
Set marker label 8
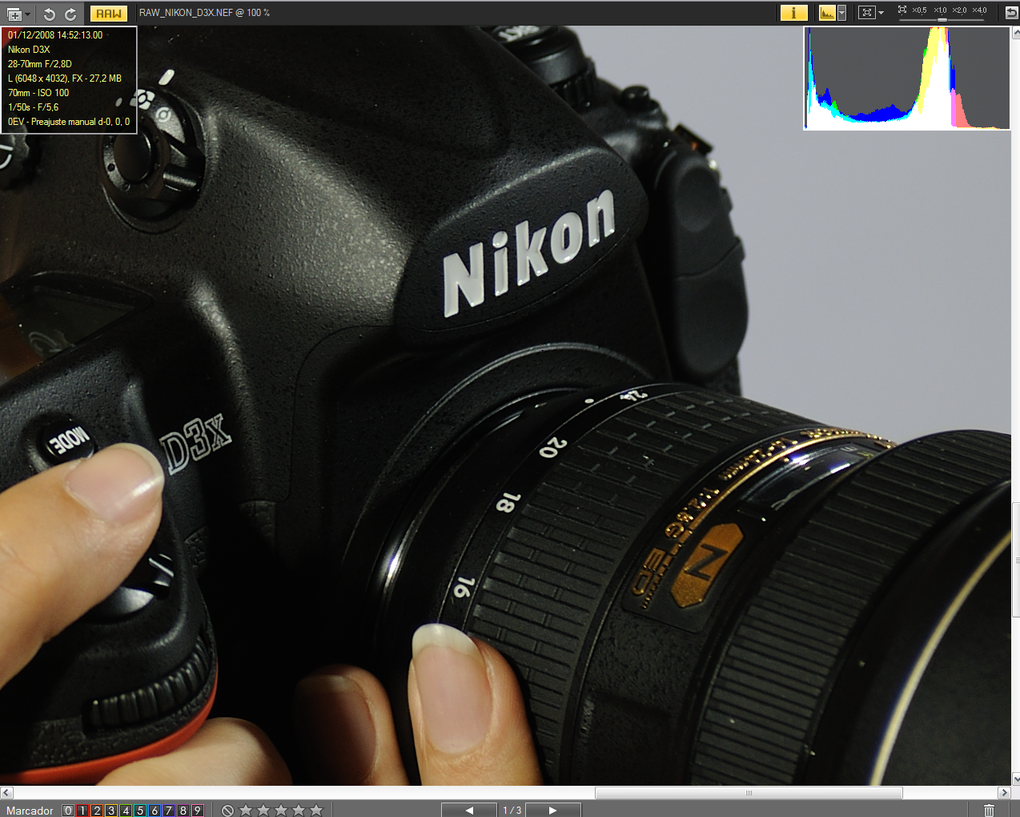[x=182, y=810]
